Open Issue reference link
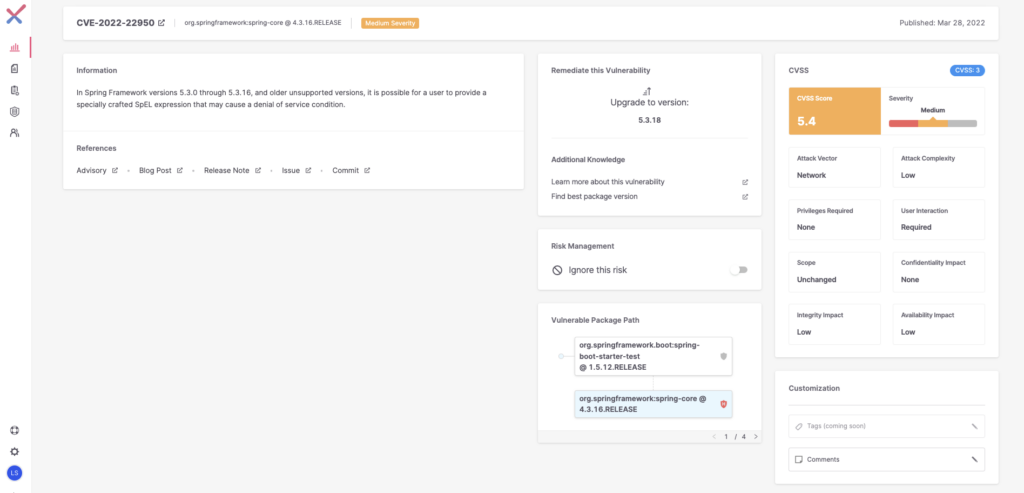 coord(291,170)
